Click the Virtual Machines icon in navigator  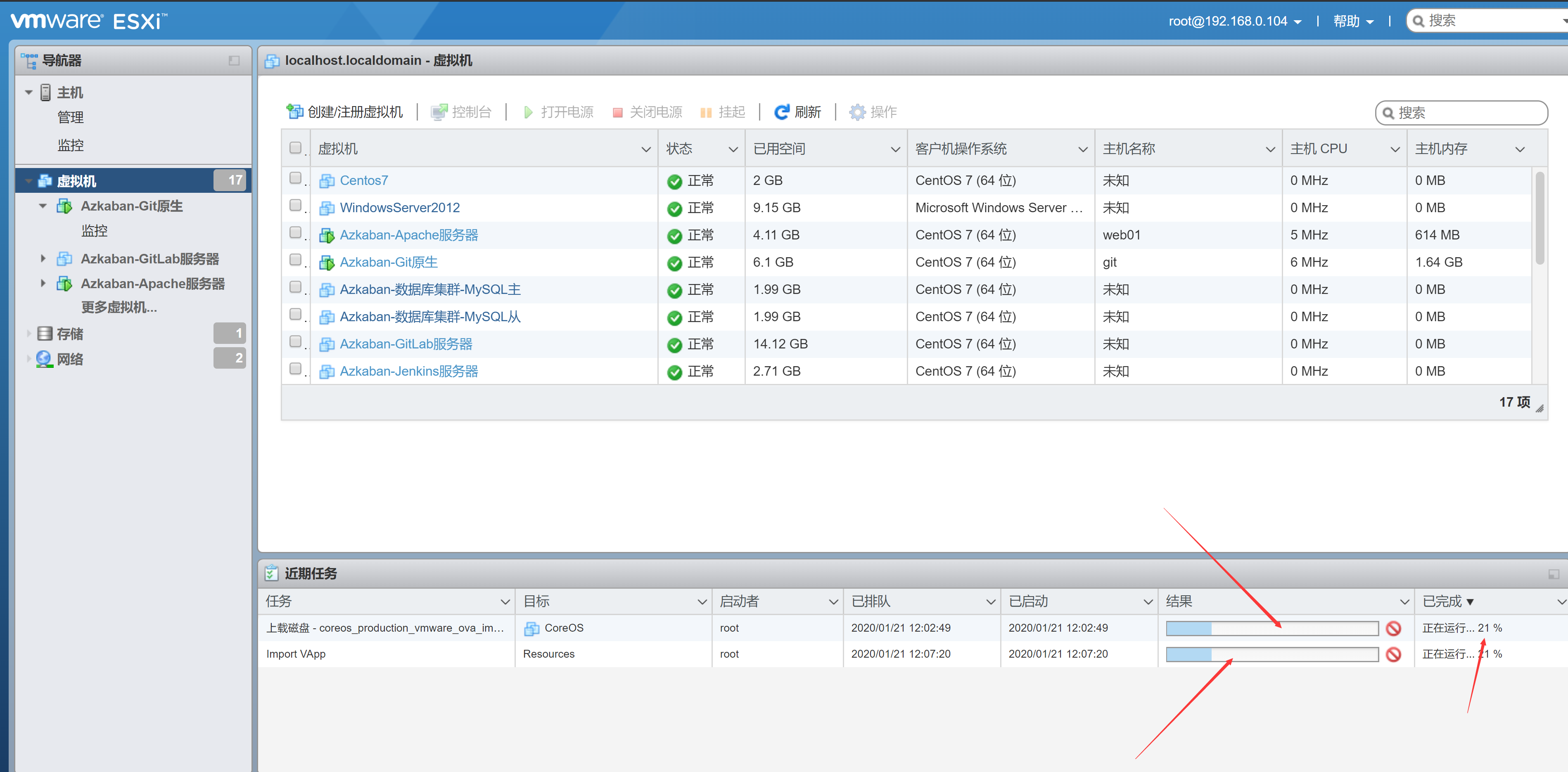click(x=45, y=181)
